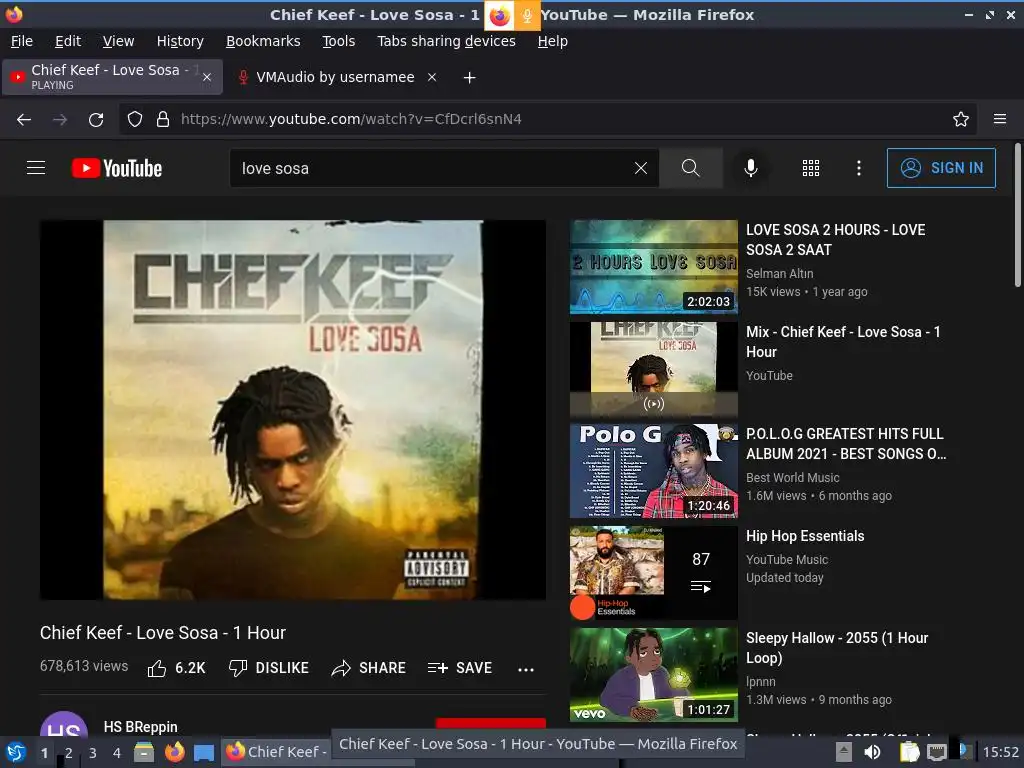Switch to workspace 3
Image resolution: width=1024 pixels, height=768 pixels.
coord(92,753)
